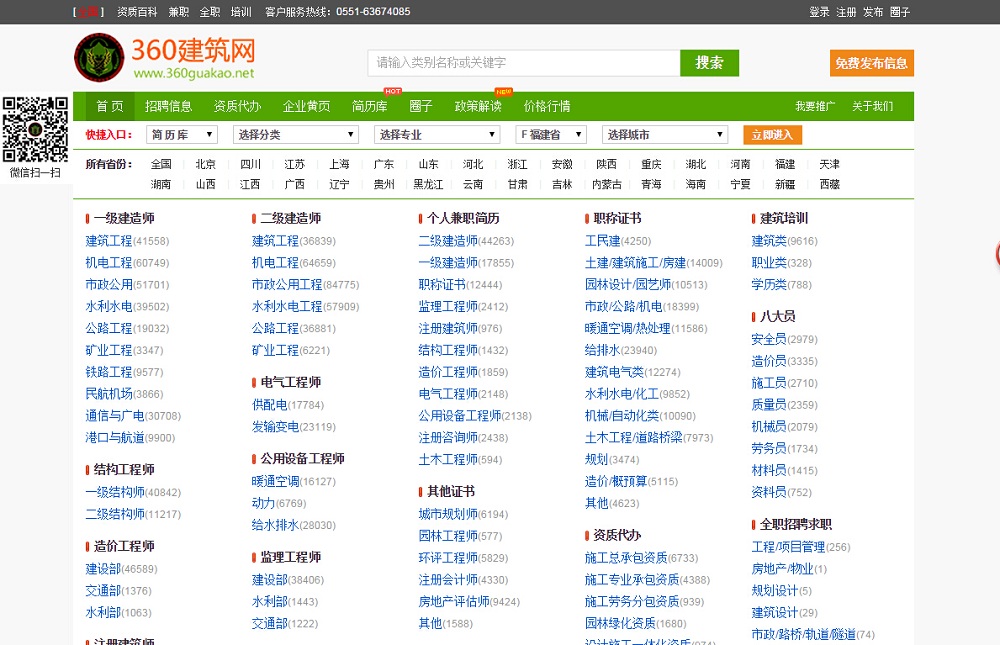Open the 登录 link in top bar
1000x645 pixels.
[819, 12]
